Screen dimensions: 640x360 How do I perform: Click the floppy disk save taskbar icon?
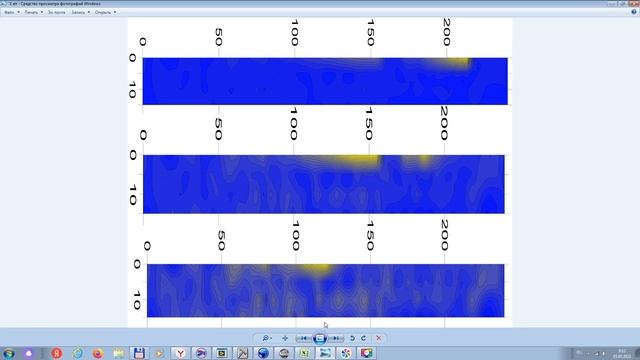pyautogui.click(x=139, y=353)
